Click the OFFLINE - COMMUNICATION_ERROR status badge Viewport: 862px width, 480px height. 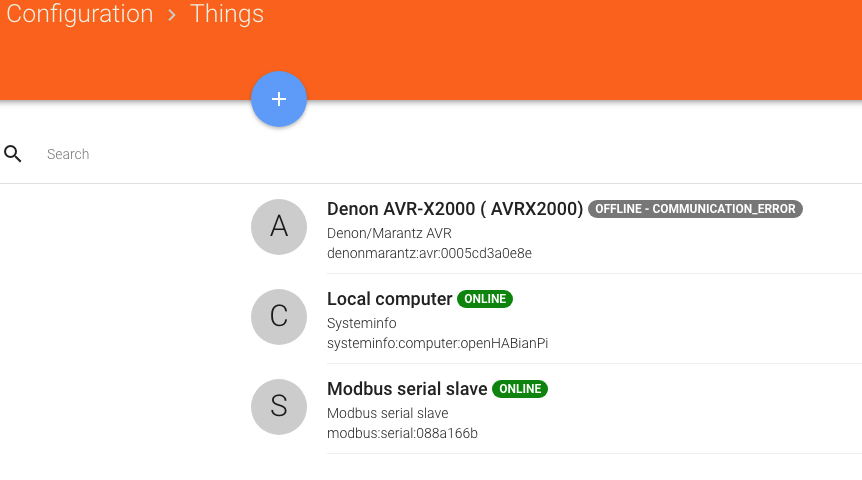click(x=695, y=209)
